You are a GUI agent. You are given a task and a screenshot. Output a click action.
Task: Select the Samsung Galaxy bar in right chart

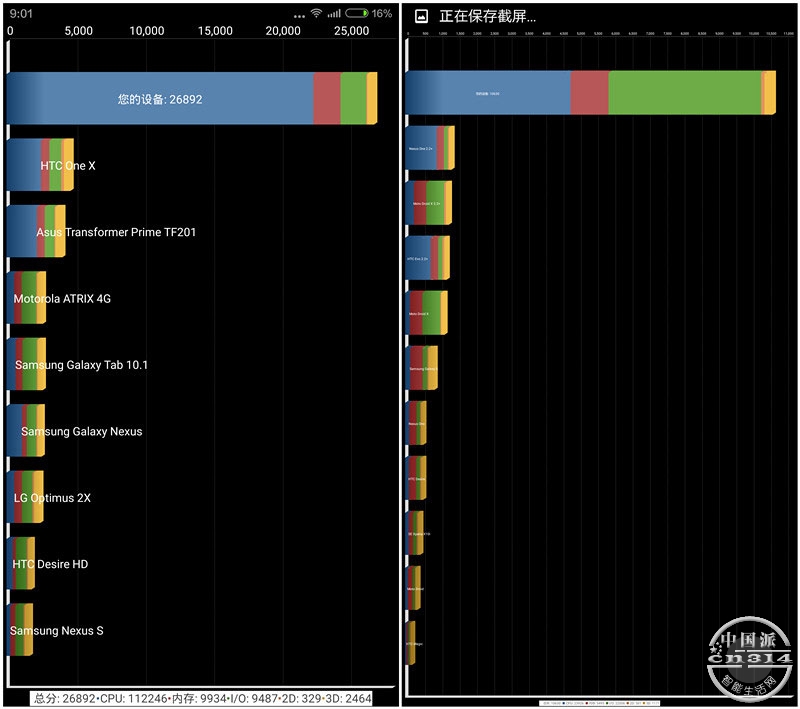point(422,368)
